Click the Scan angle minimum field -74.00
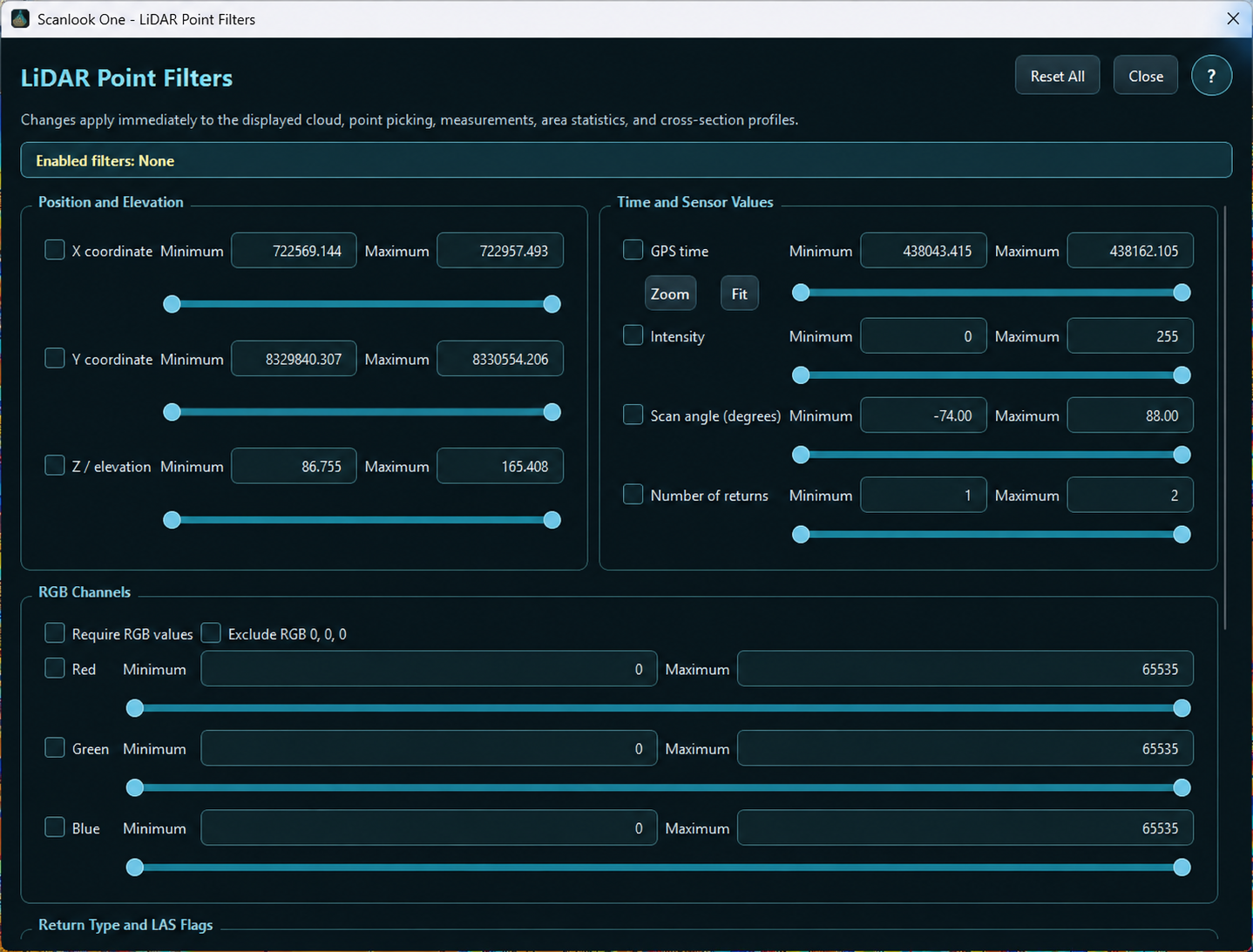The height and width of the screenshot is (952, 1253). click(924, 415)
